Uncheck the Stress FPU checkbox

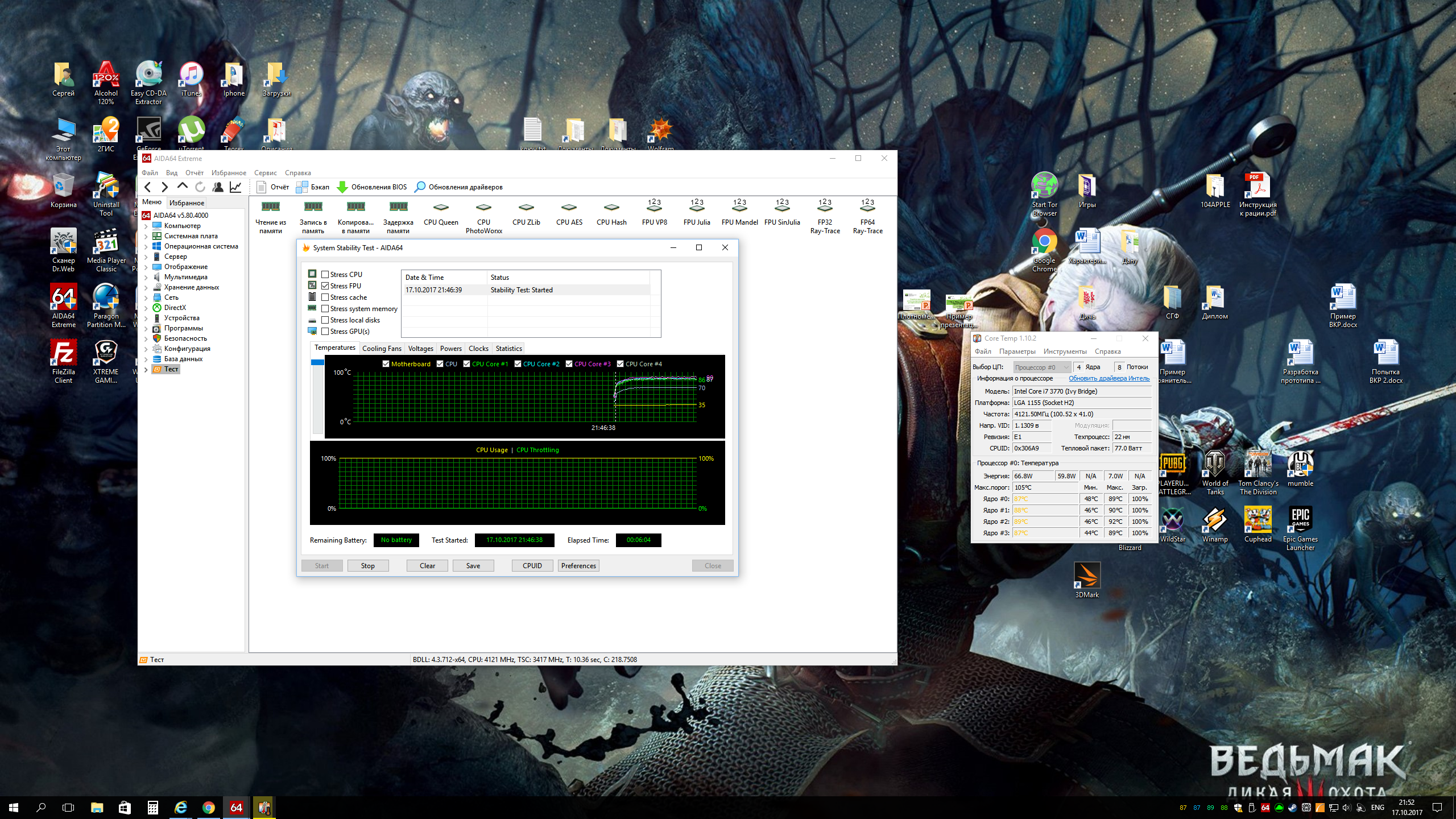coord(325,286)
